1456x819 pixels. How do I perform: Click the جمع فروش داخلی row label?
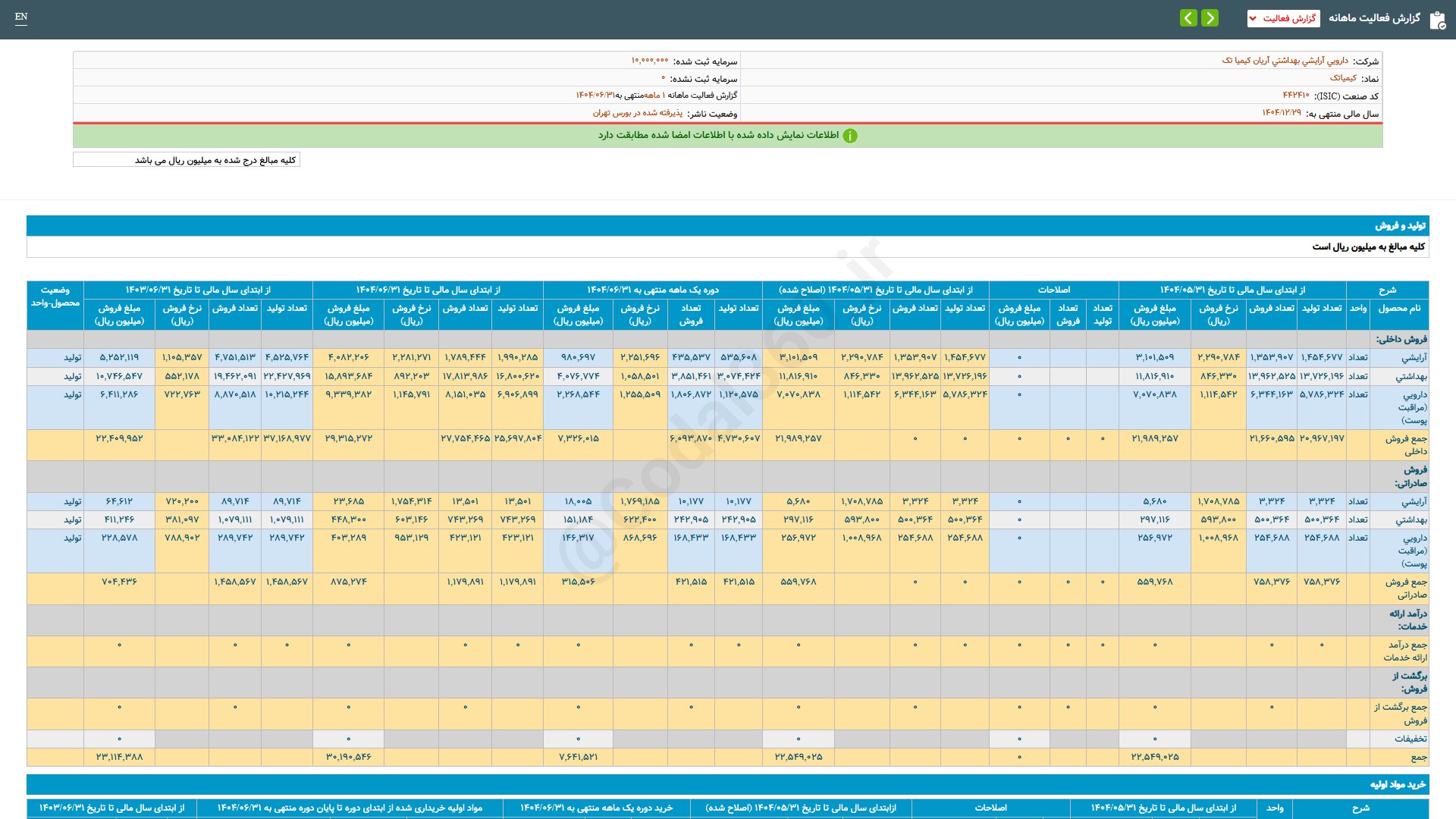coord(1405,445)
